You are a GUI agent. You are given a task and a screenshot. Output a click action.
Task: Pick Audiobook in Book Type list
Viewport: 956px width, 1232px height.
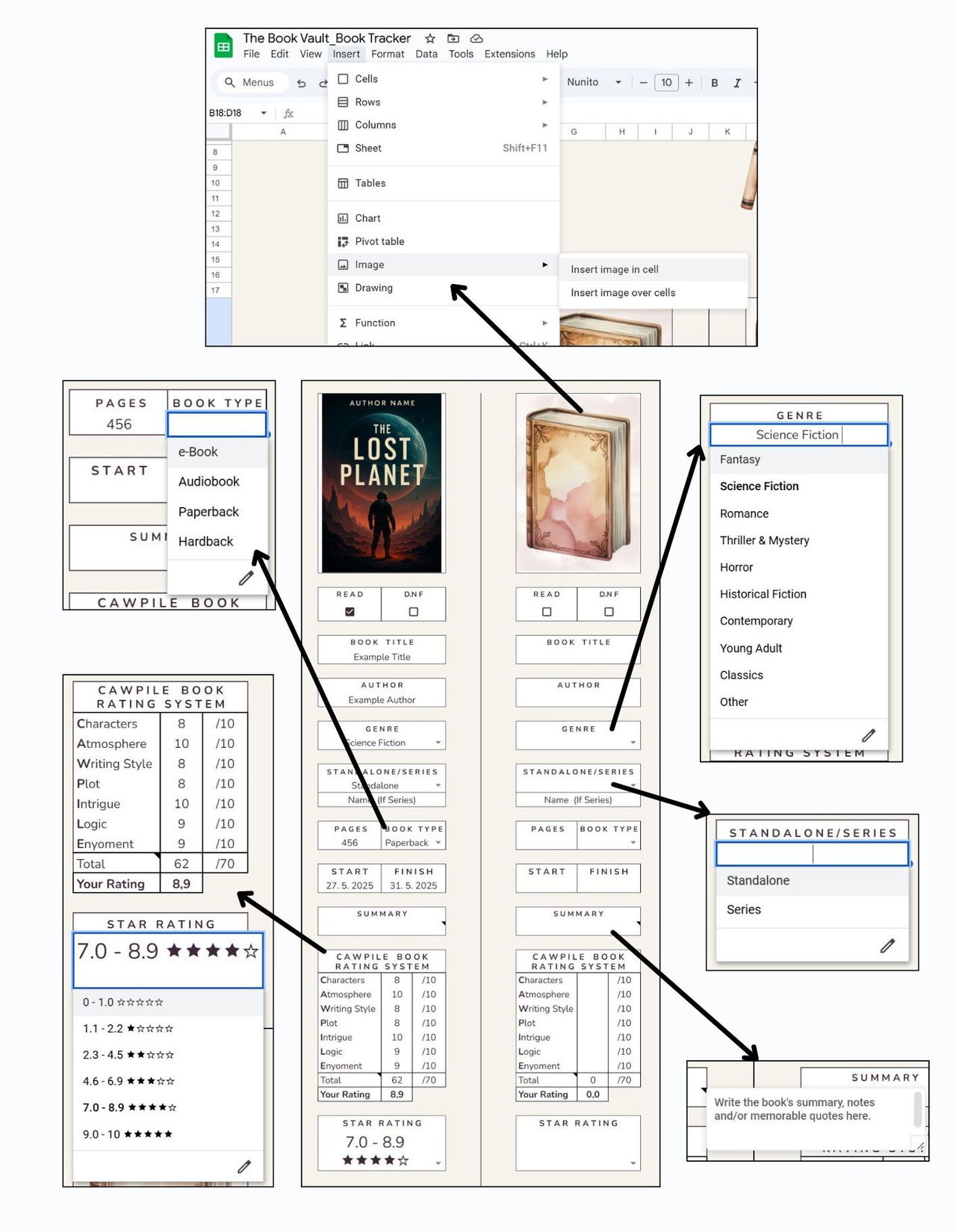217,482
